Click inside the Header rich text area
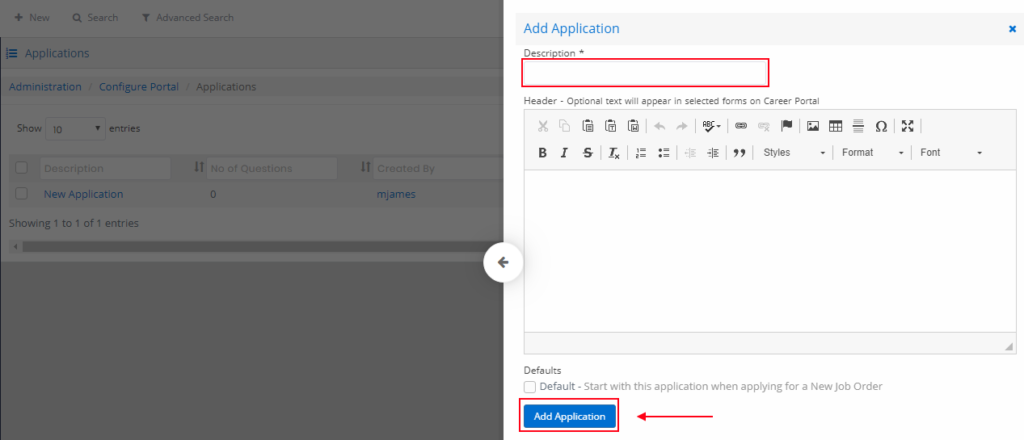 click(770, 251)
